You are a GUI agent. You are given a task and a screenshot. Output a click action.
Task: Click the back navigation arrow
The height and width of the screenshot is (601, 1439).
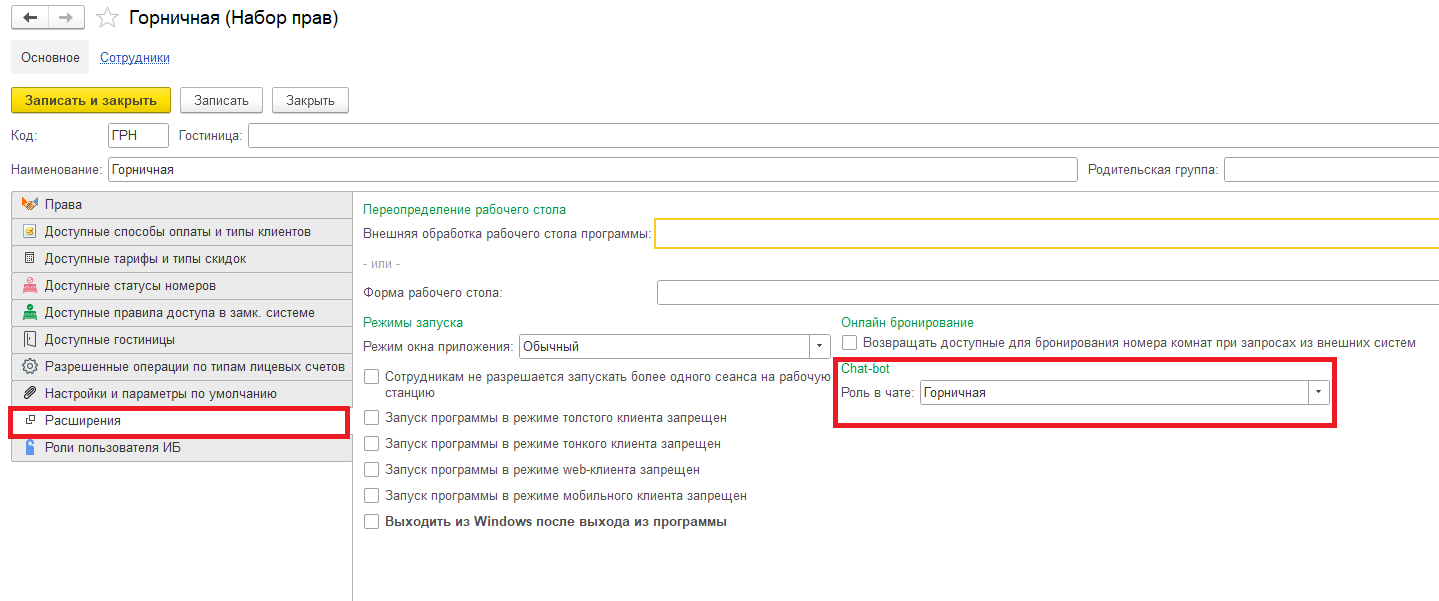click(29, 18)
